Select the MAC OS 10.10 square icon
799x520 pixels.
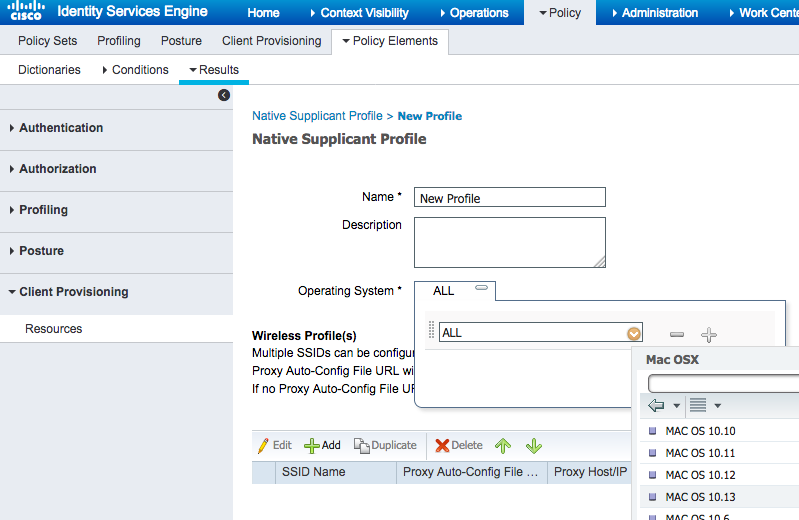[x=652, y=431]
